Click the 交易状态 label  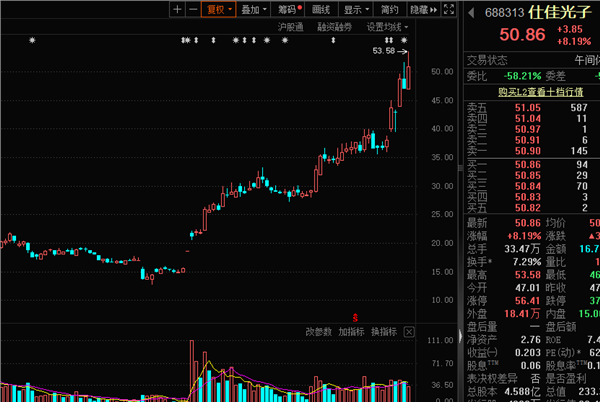(487, 60)
